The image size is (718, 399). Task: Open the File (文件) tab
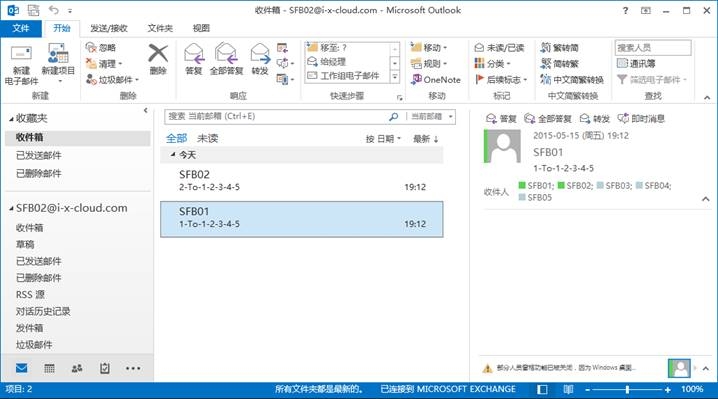21,28
